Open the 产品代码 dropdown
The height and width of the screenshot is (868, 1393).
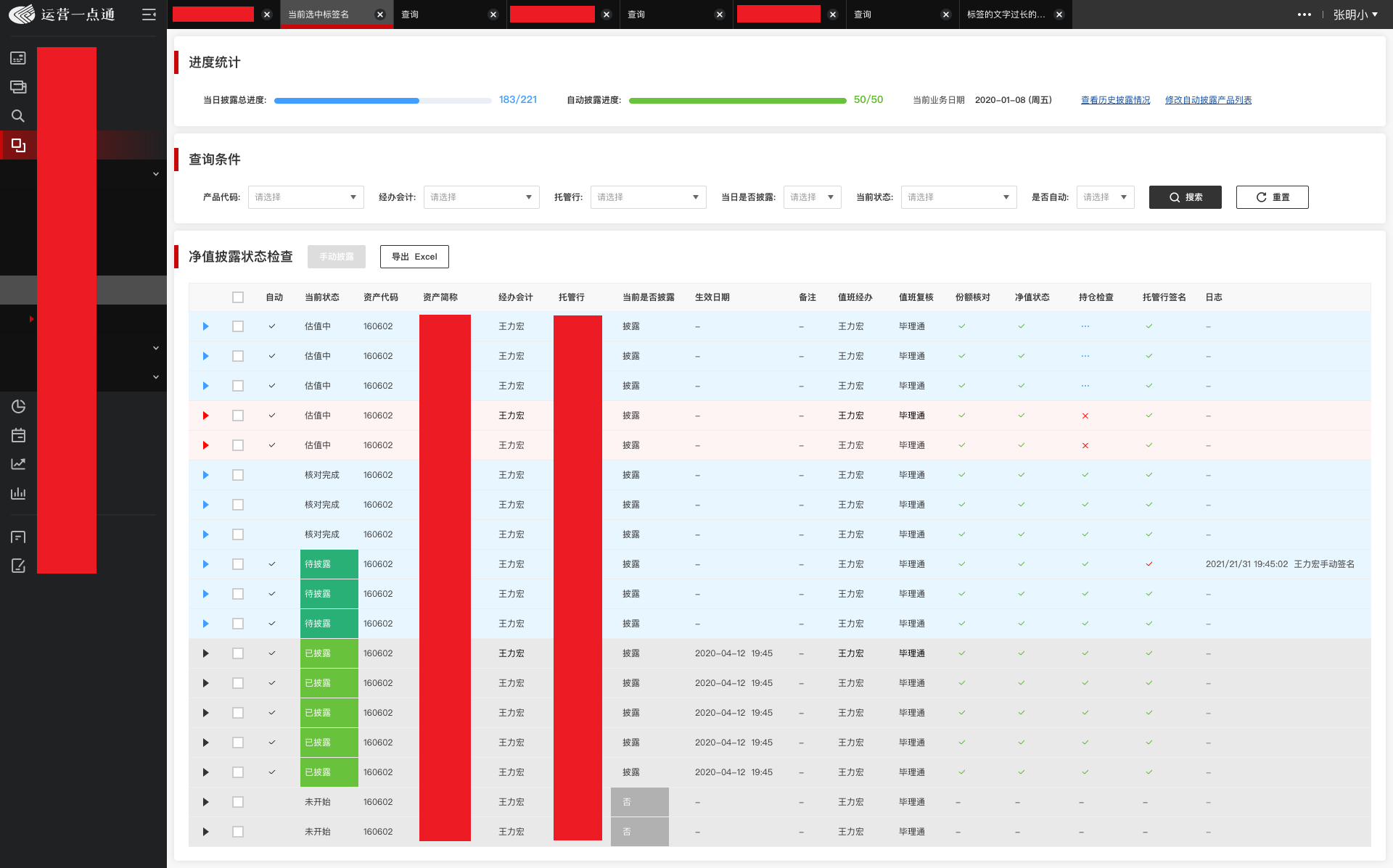306,197
